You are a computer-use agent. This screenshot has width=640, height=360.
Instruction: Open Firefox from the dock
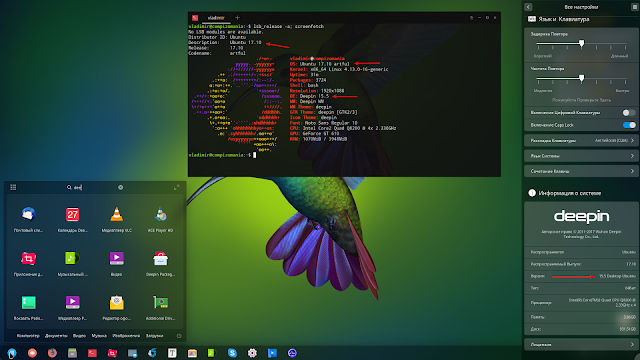pyautogui.click(x=52, y=353)
